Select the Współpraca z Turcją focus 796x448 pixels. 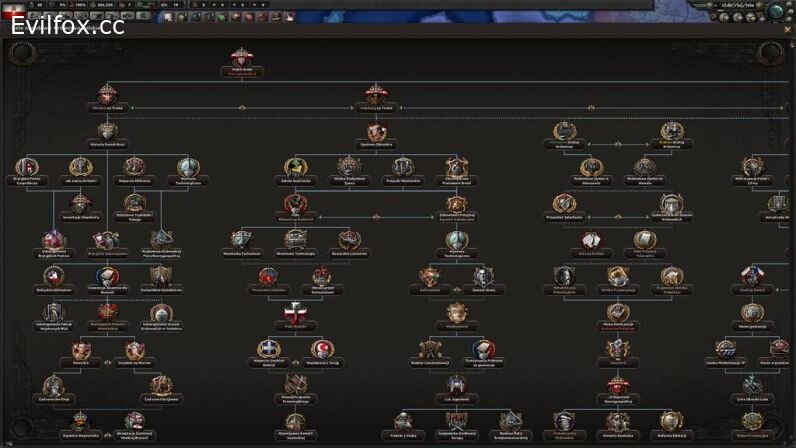click(x=323, y=349)
